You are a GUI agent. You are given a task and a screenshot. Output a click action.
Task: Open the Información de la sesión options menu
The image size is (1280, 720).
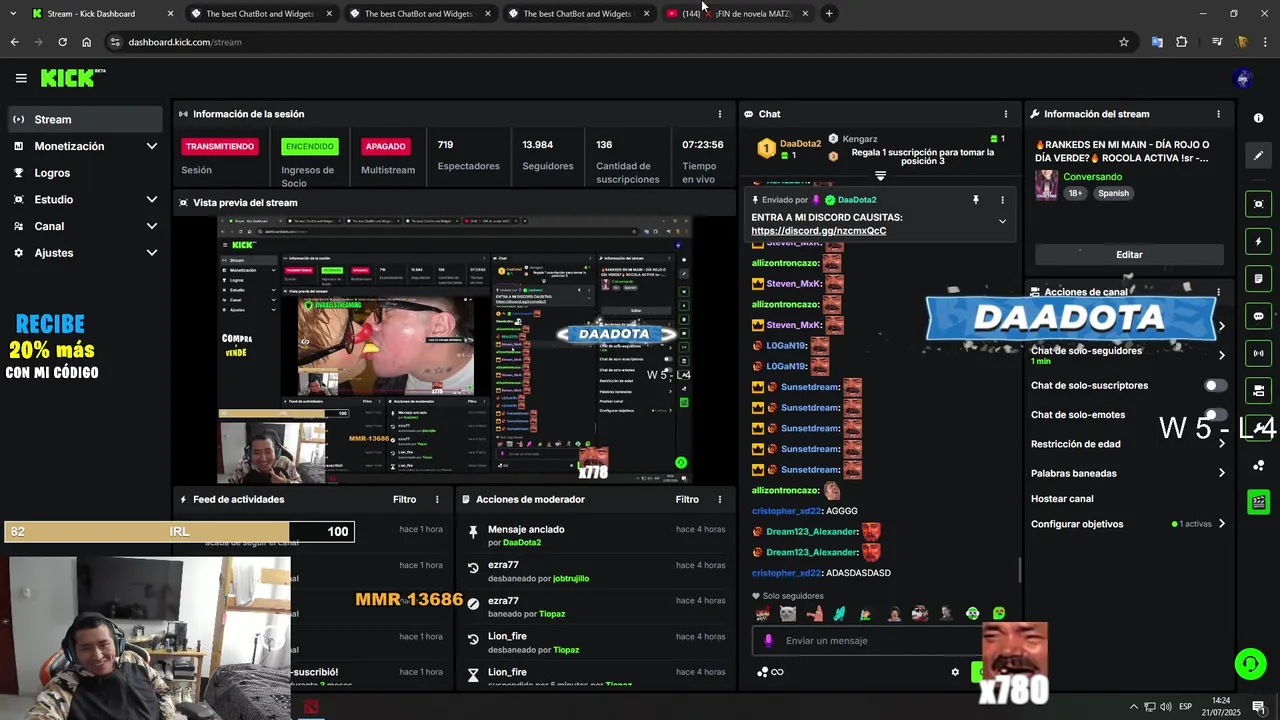pyautogui.click(x=720, y=114)
